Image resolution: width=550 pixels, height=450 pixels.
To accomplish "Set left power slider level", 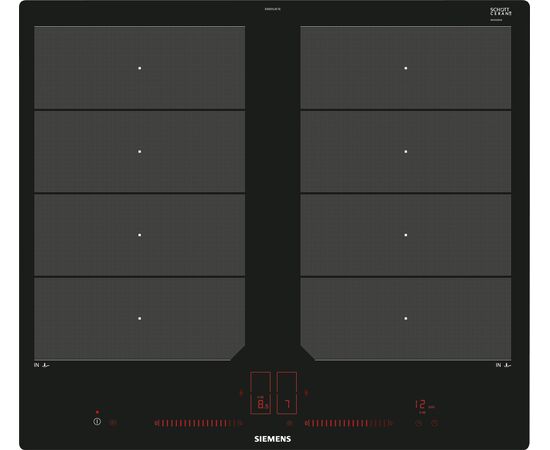I will click(199, 423).
